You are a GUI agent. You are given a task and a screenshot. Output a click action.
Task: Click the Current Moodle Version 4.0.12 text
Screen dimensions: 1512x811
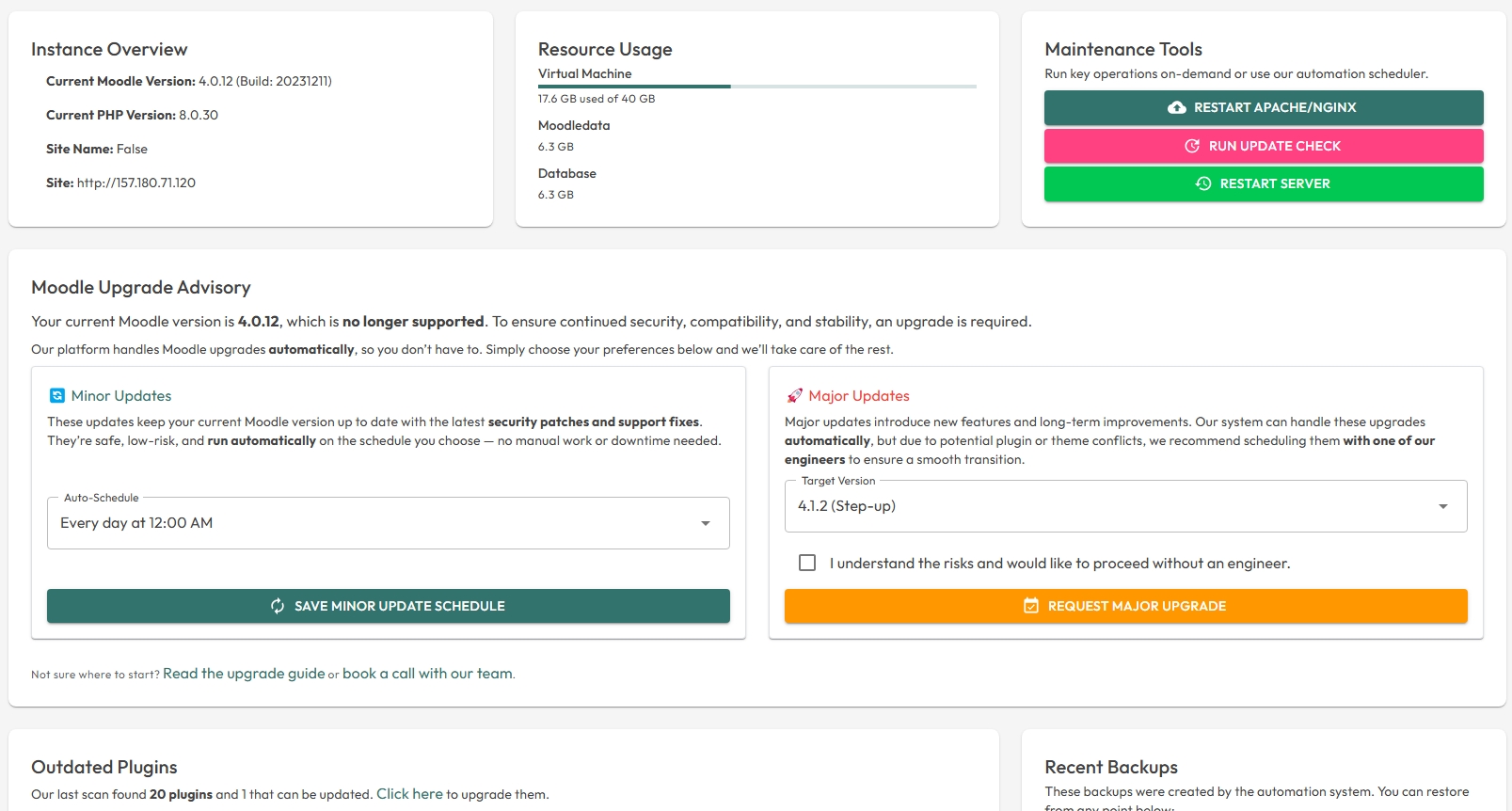[x=189, y=81]
